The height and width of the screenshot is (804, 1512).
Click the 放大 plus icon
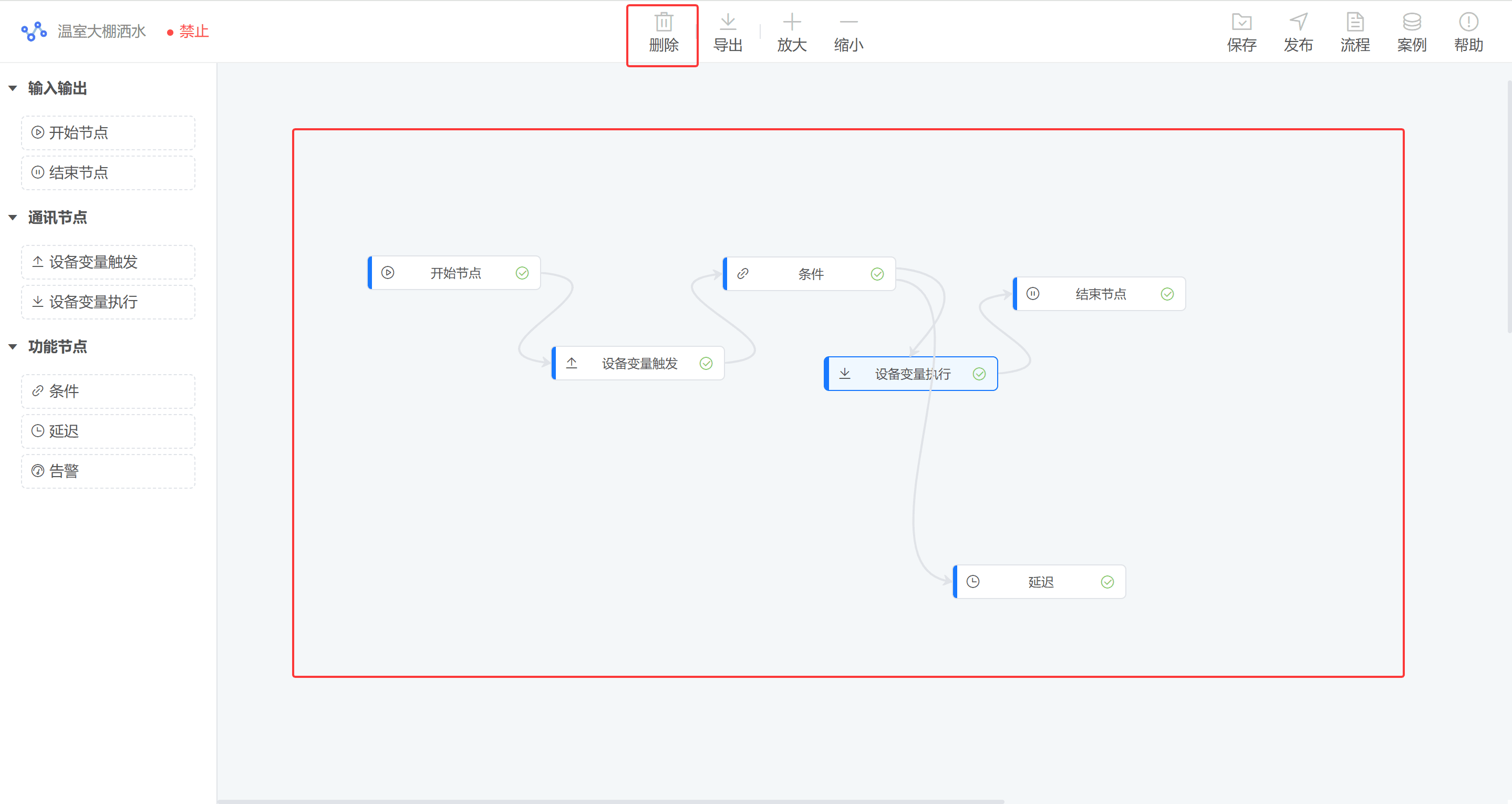coord(792,22)
